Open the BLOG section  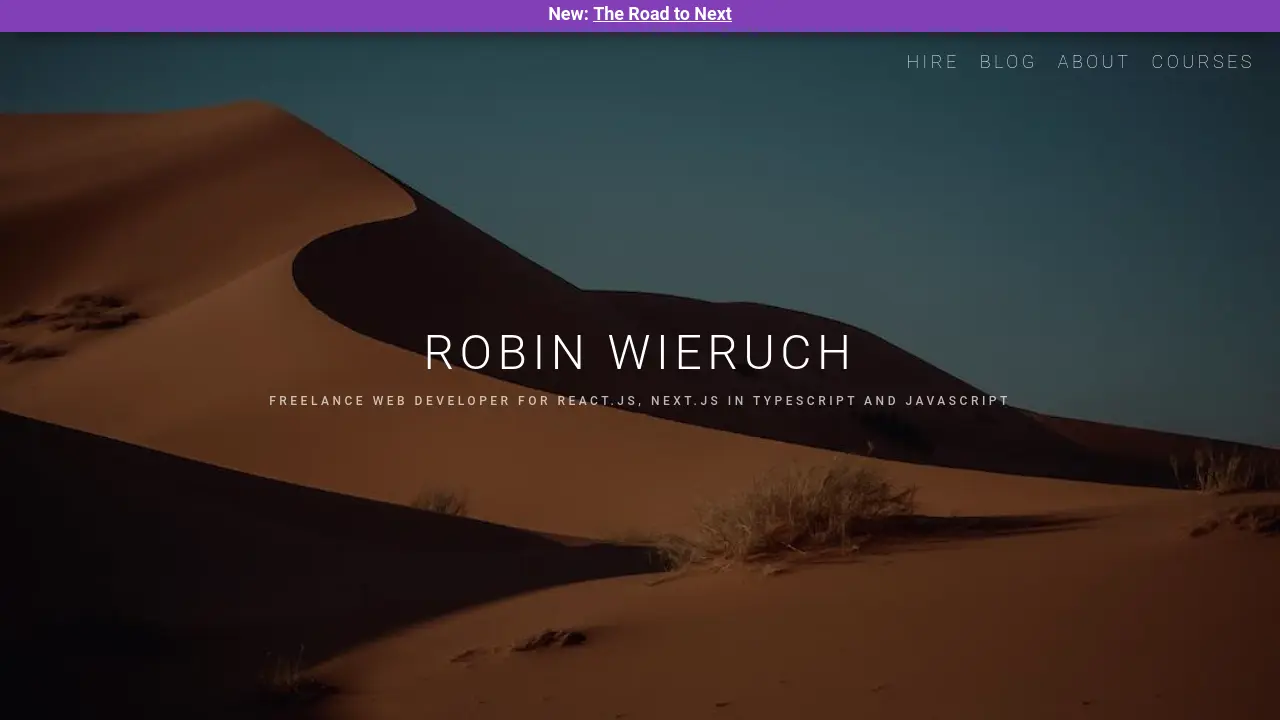1008,62
